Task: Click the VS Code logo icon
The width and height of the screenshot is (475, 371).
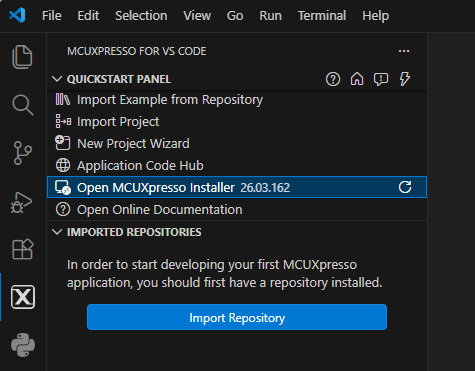Action: tap(17, 15)
